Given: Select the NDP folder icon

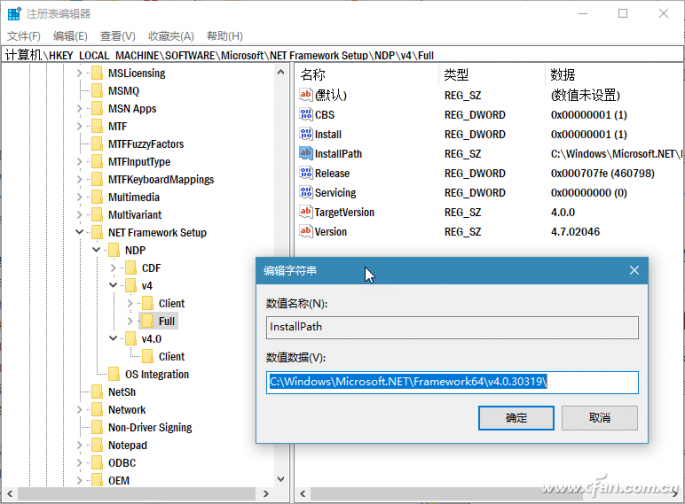Looking at the screenshot, I should (x=114, y=250).
